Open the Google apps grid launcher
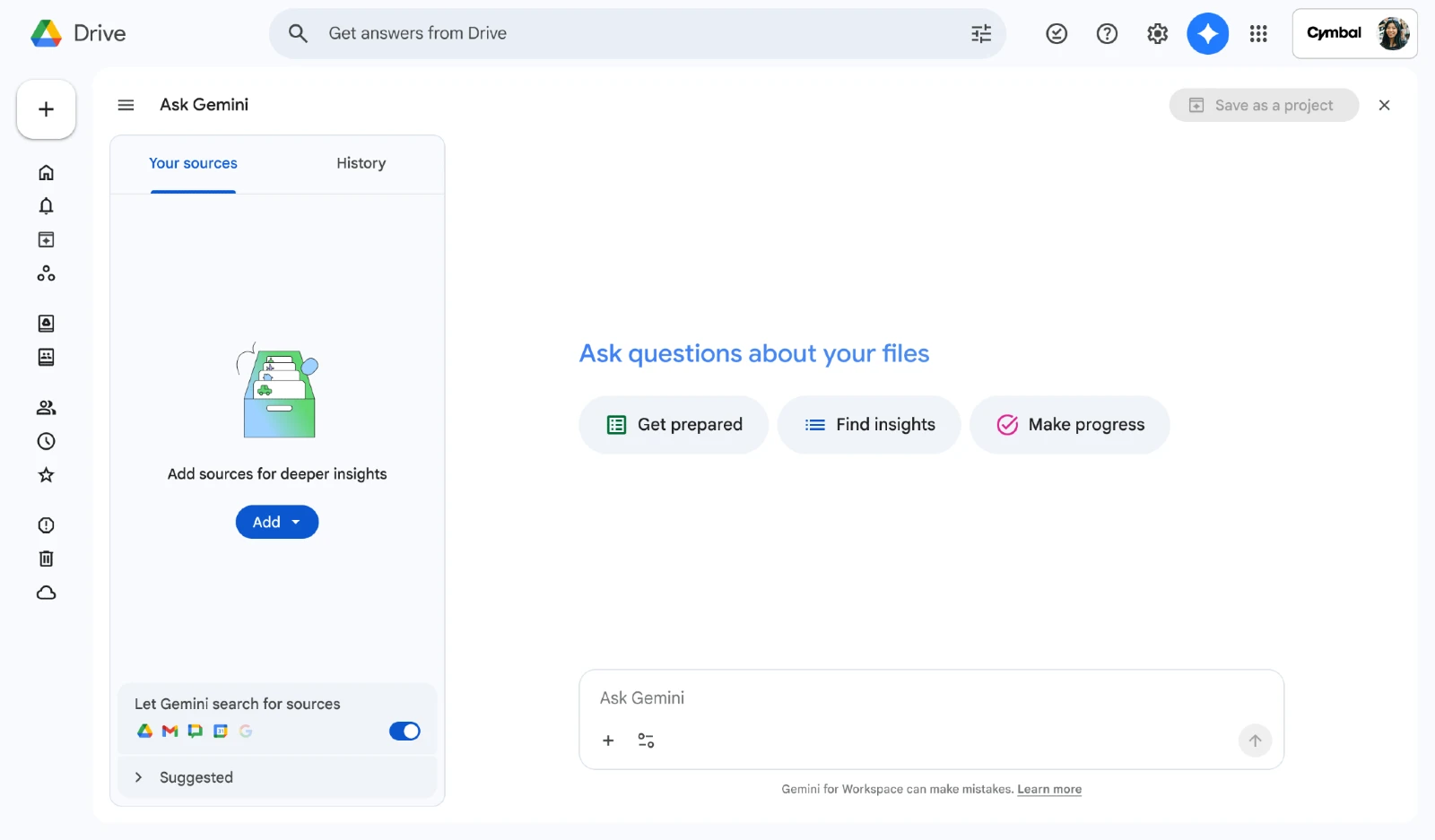 [x=1258, y=34]
